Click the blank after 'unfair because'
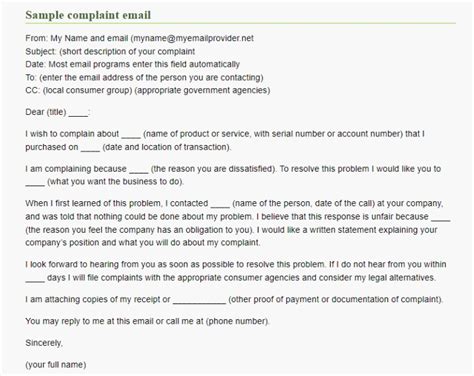 pos(441,219)
